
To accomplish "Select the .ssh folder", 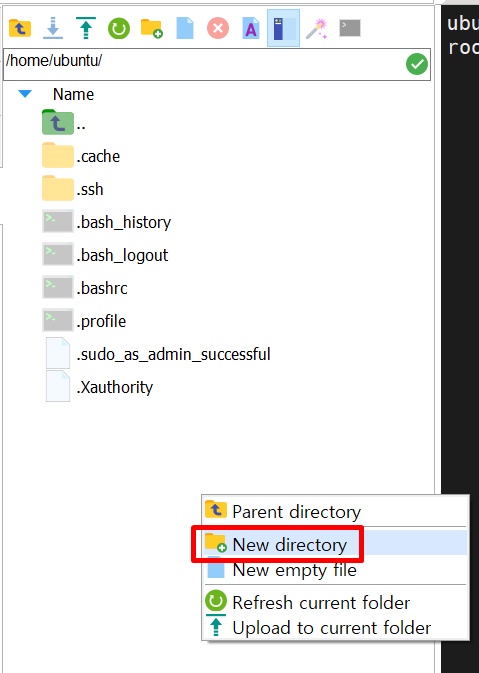I will point(73,189).
